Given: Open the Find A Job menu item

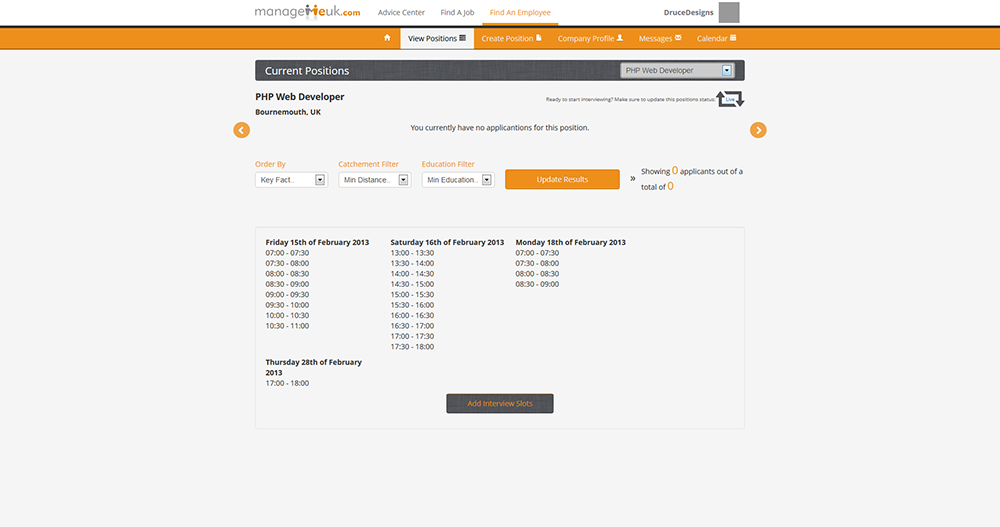Looking at the screenshot, I should (457, 12).
